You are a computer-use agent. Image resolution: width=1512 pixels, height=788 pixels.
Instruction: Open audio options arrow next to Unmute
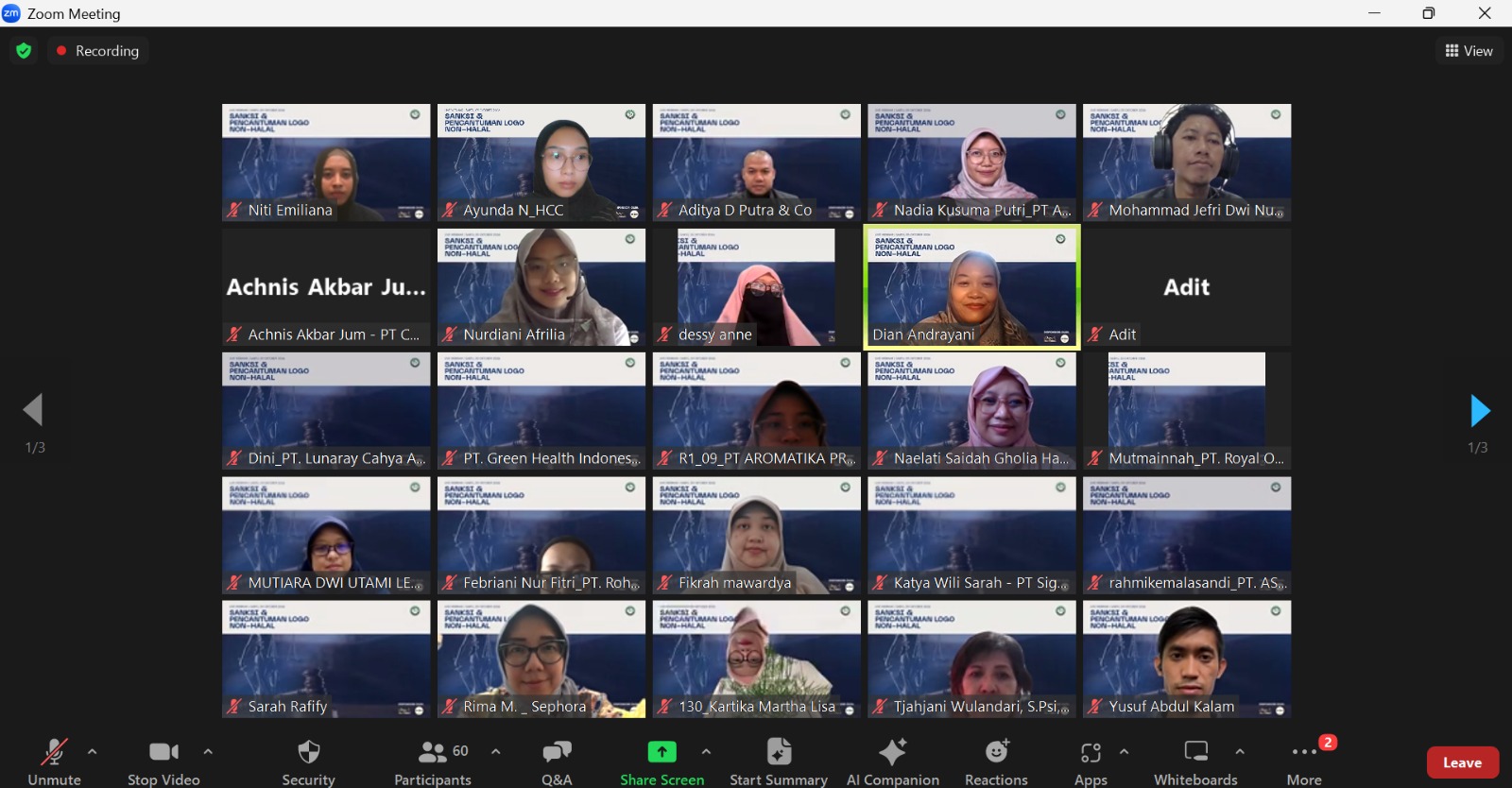point(92,752)
